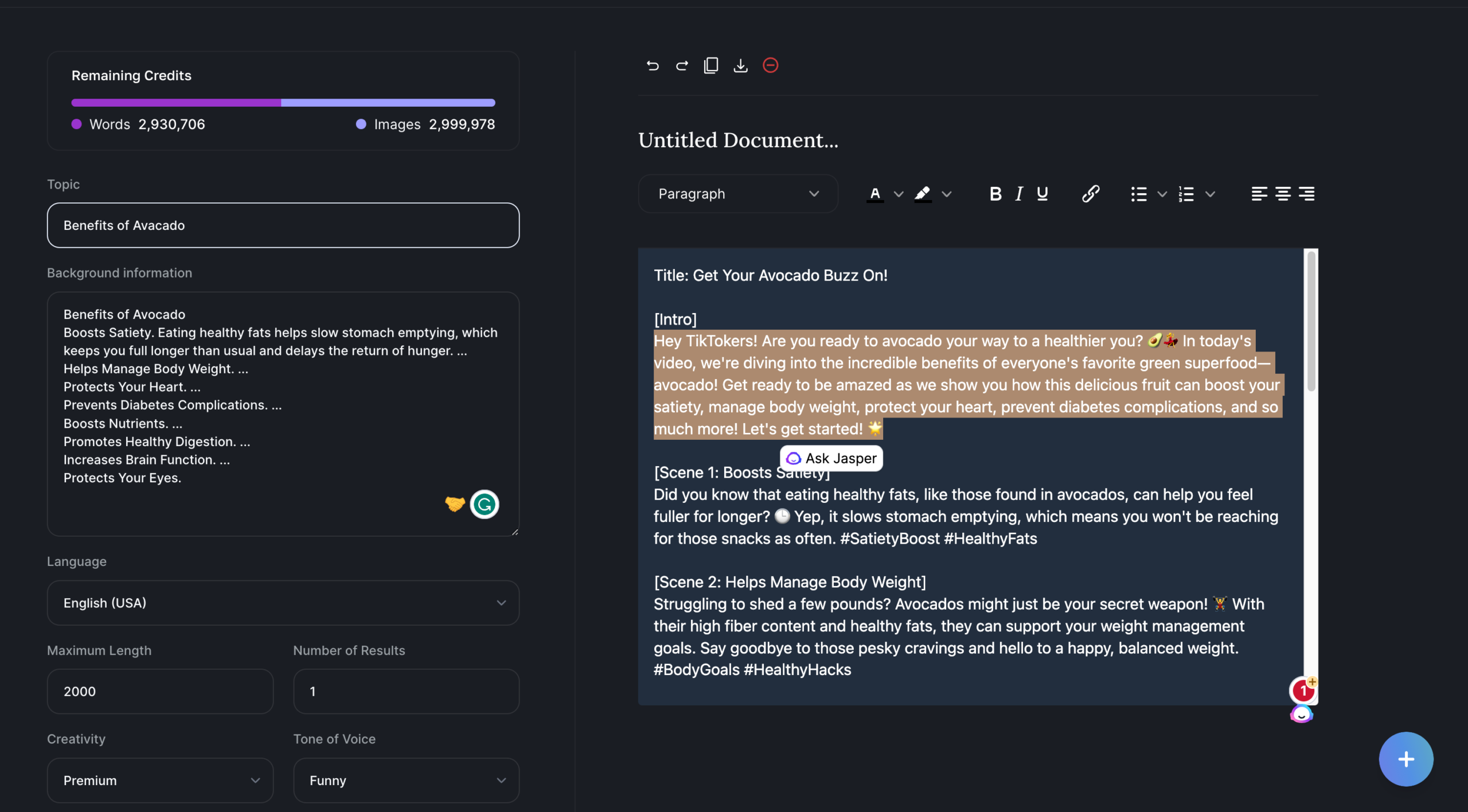Copy document with the clipboard icon
This screenshot has width=1468, height=812.
(711, 65)
